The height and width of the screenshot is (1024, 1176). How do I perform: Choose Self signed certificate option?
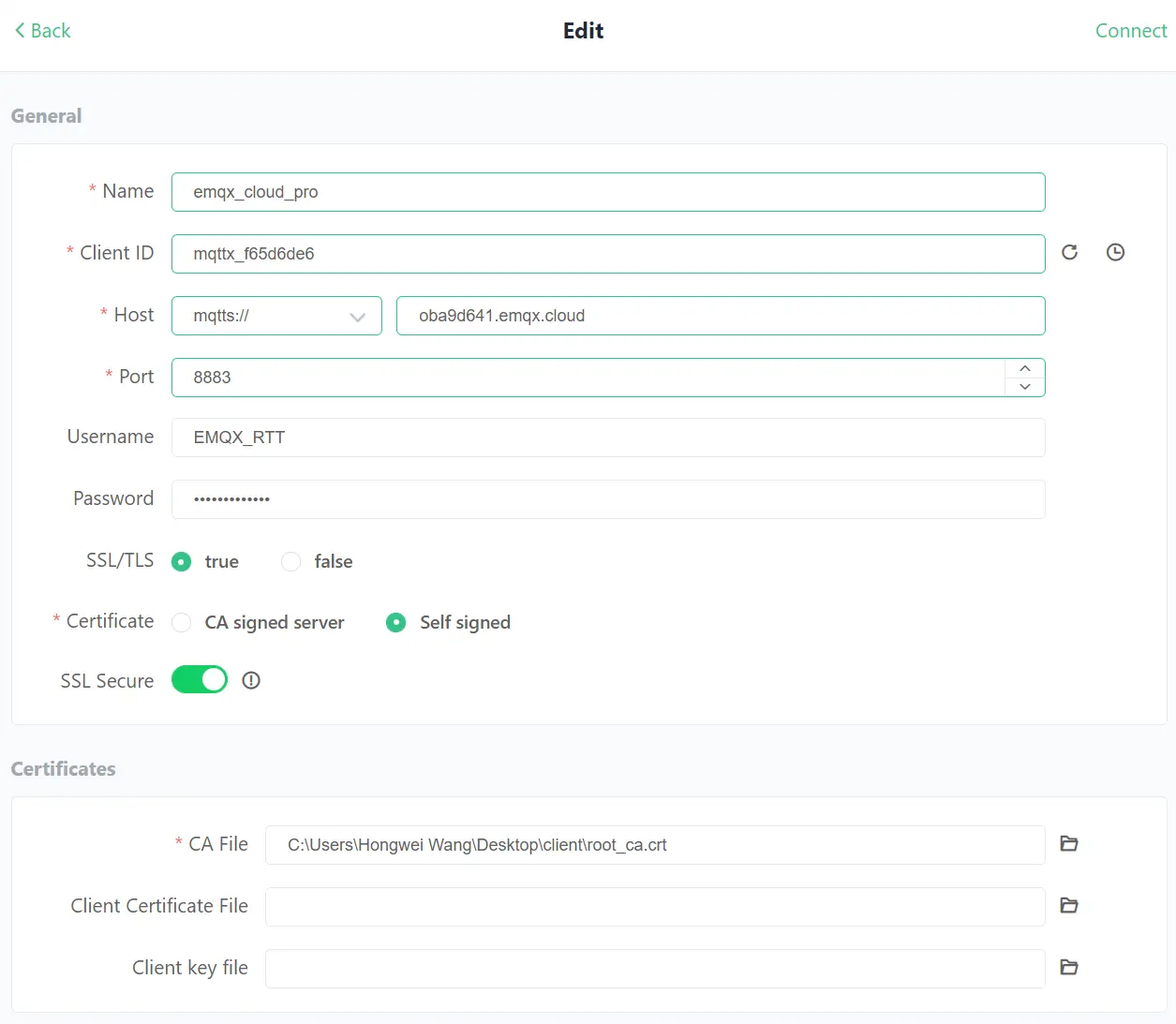click(x=396, y=623)
